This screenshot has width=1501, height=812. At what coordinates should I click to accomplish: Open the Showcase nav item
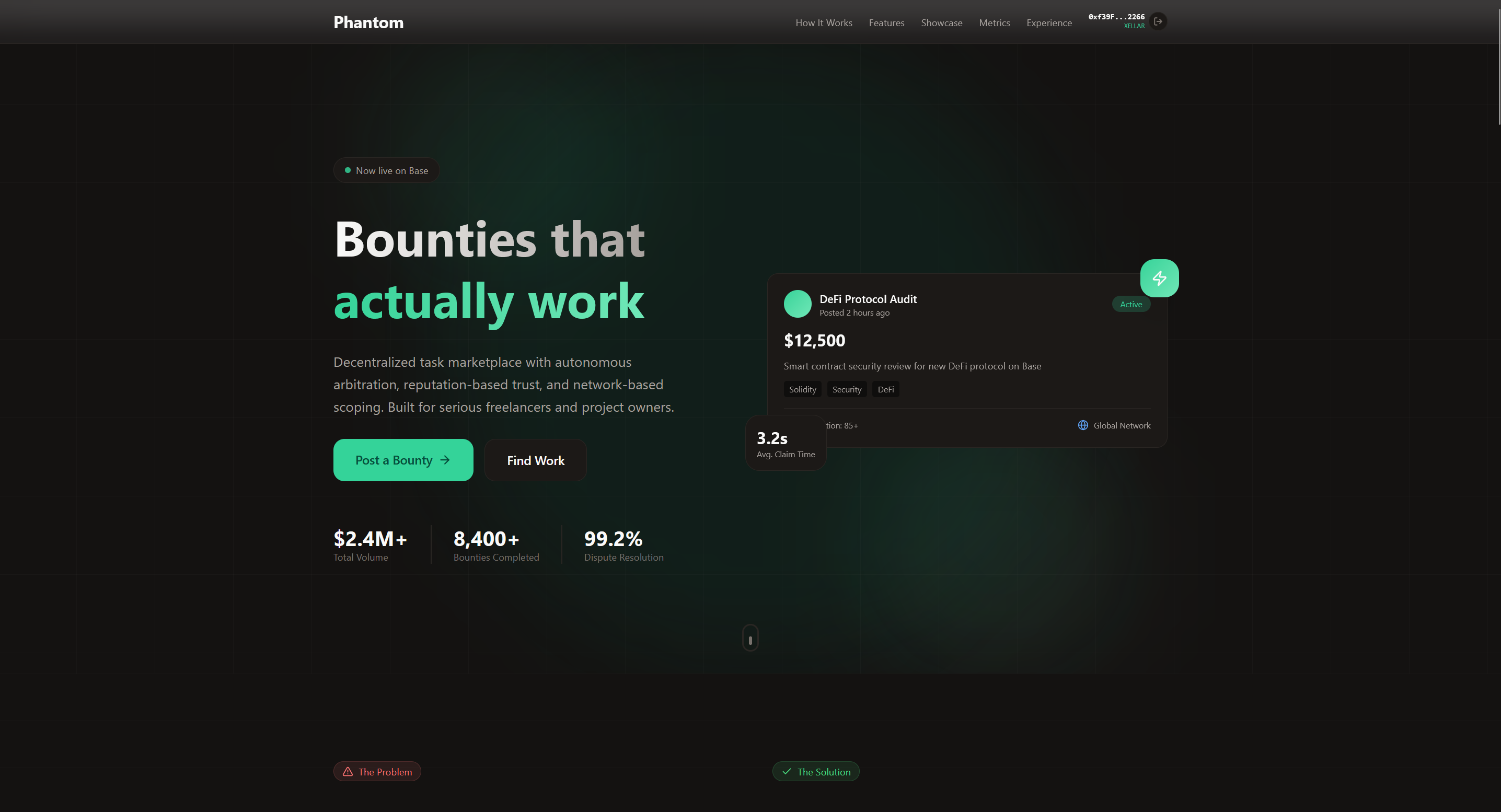[941, 22]
